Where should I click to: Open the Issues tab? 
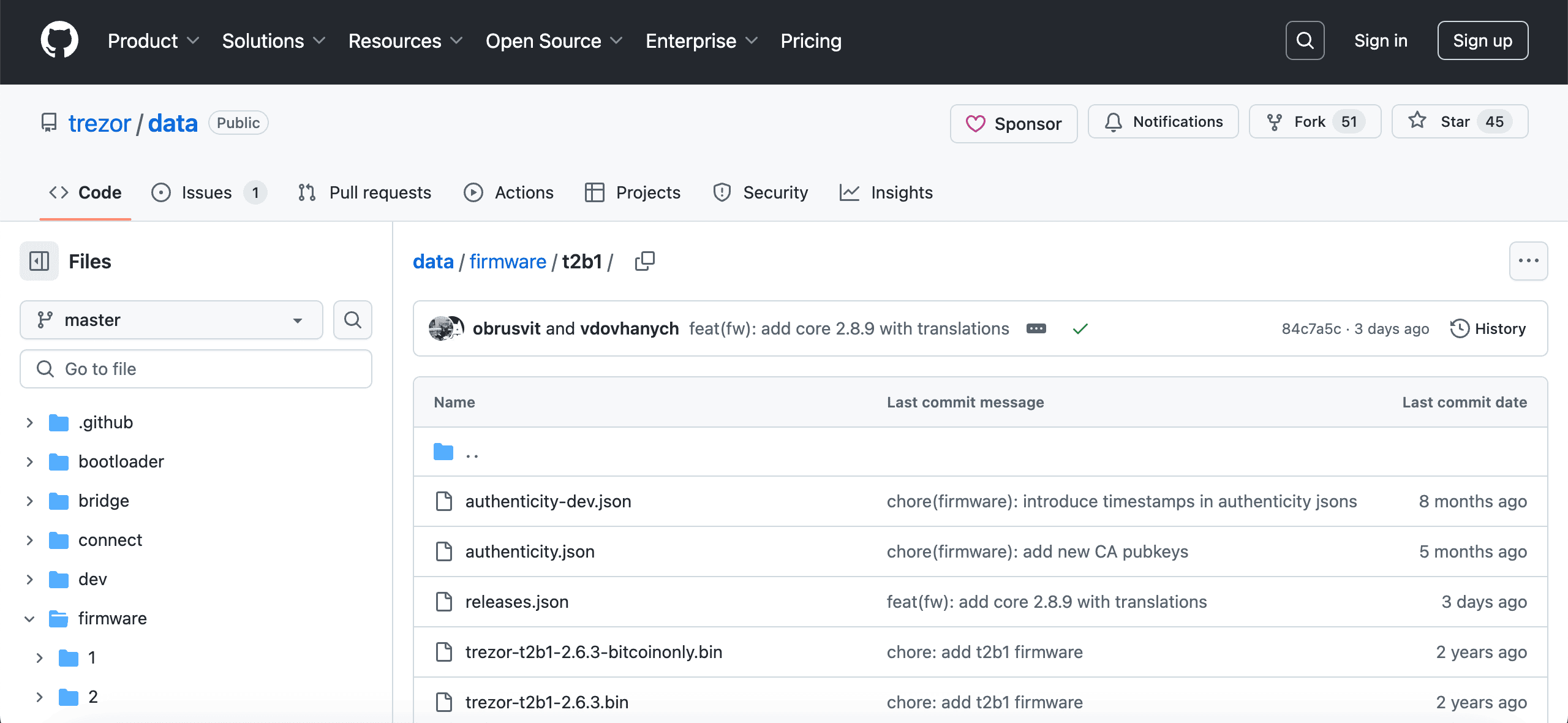coord(208,192)
